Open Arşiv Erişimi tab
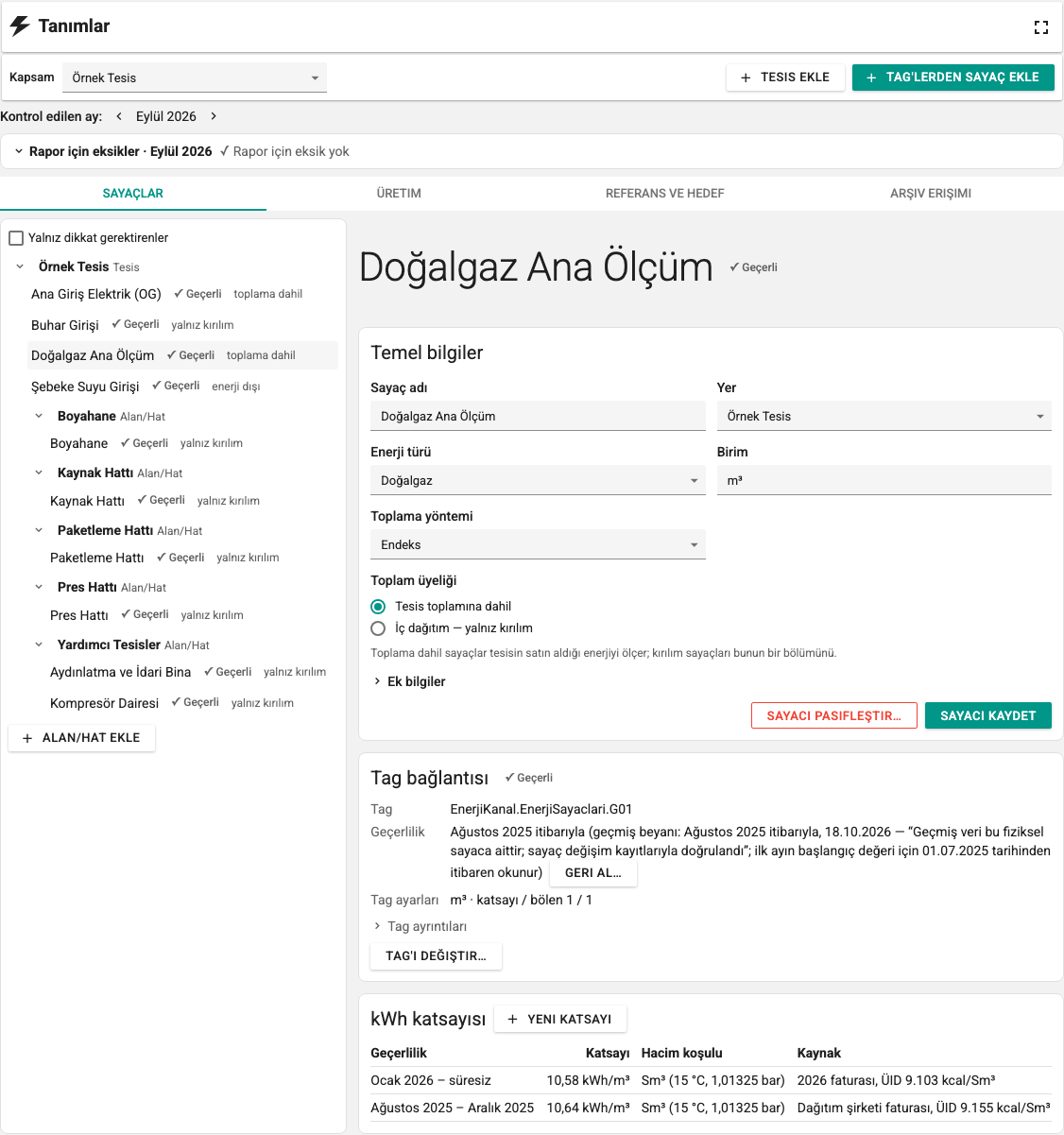Image resolution: width=1064 pixels, height=1135 pixels. tap(931, 193)
